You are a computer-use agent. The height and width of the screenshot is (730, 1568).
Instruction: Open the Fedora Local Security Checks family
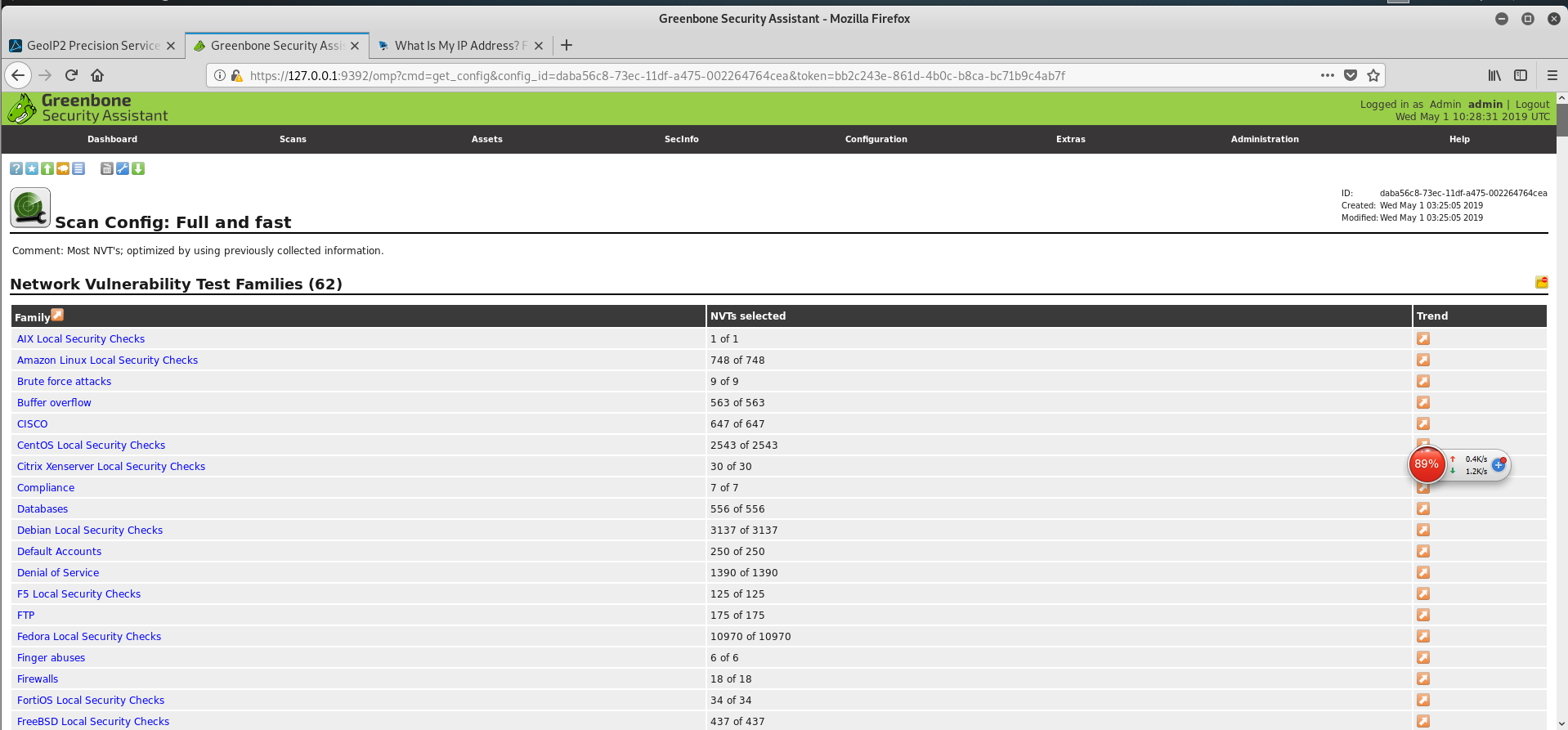89,636
